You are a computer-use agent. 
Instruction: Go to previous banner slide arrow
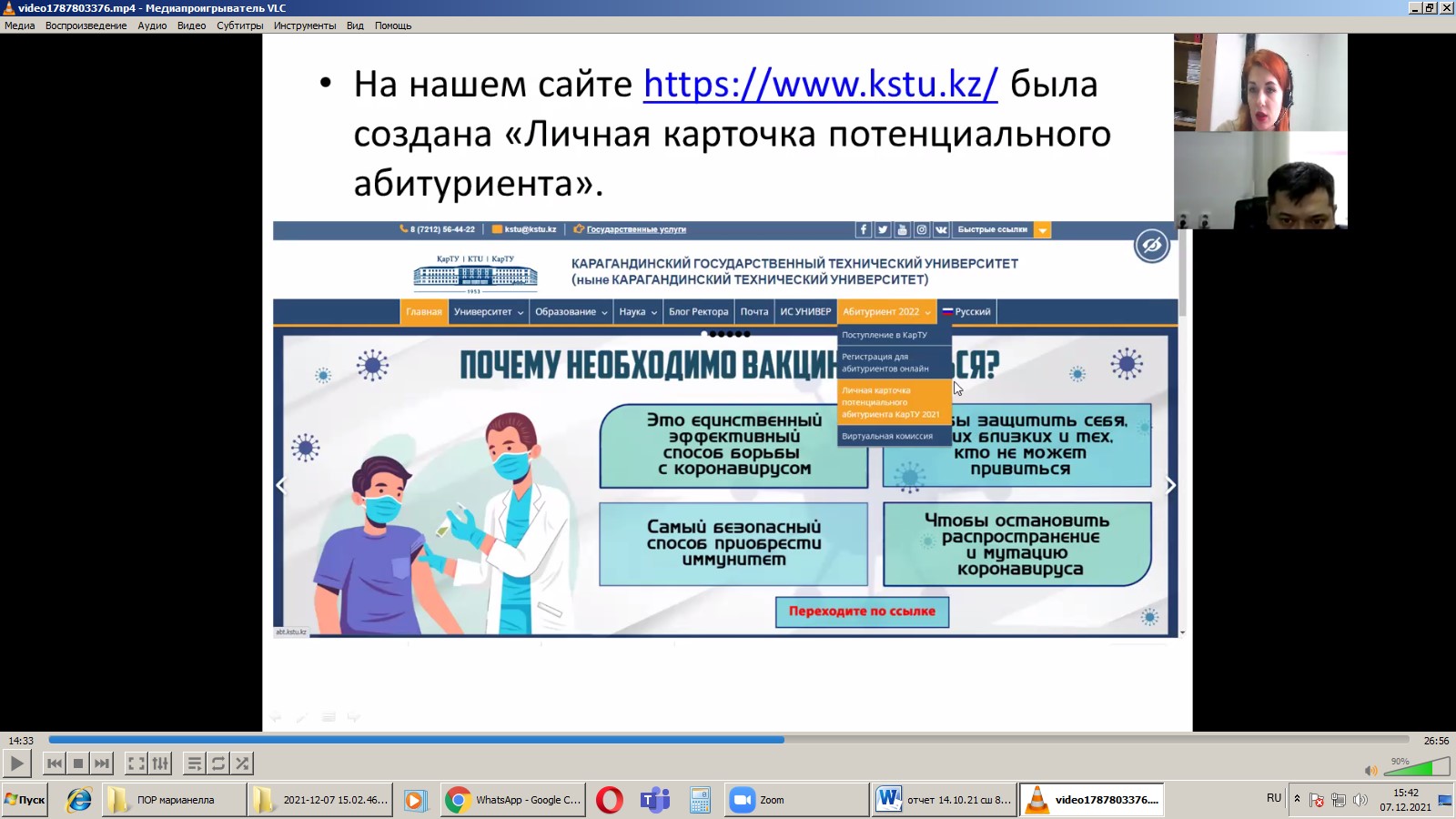pos(281,485)
